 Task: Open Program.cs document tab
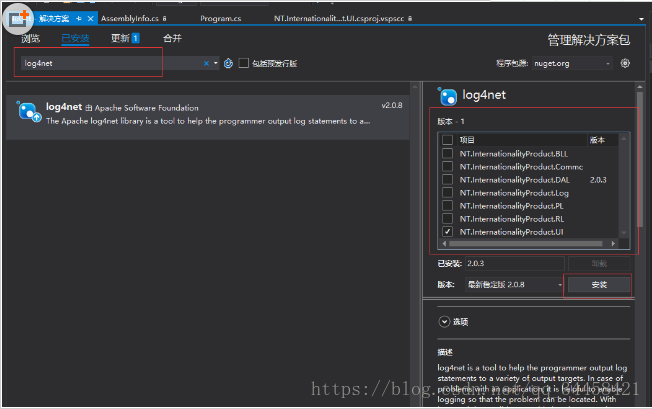[x=220, y=19]
